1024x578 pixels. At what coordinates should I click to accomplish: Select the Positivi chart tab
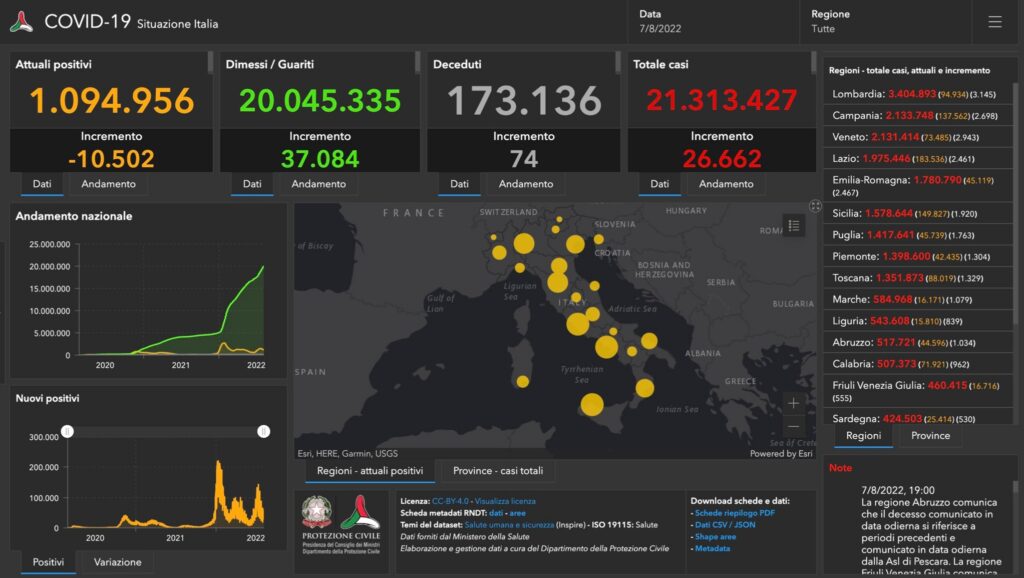(x=48, y=562)
